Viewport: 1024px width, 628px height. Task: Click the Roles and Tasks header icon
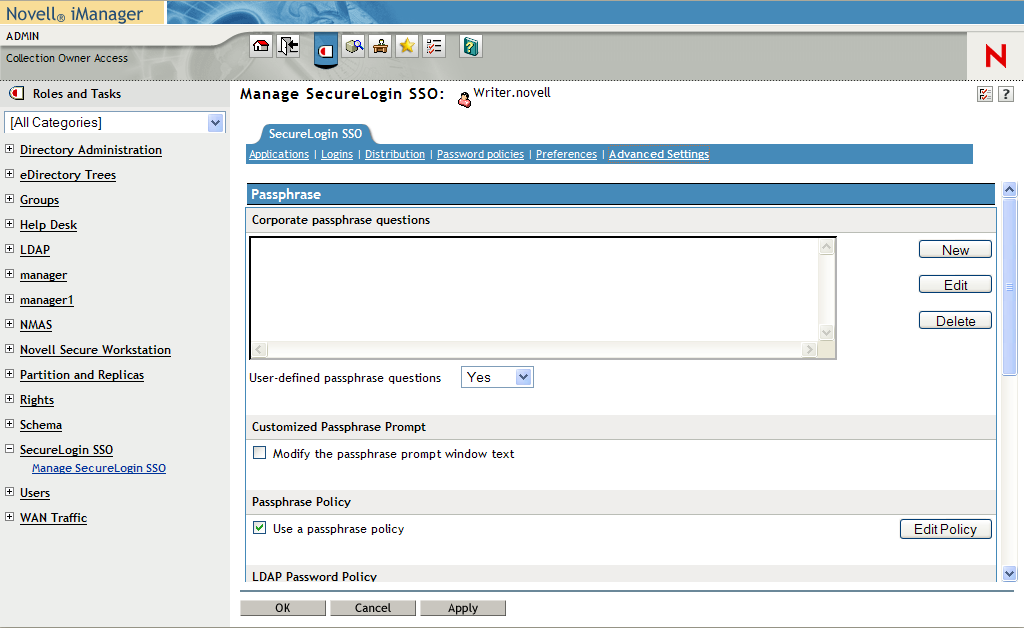17,93
